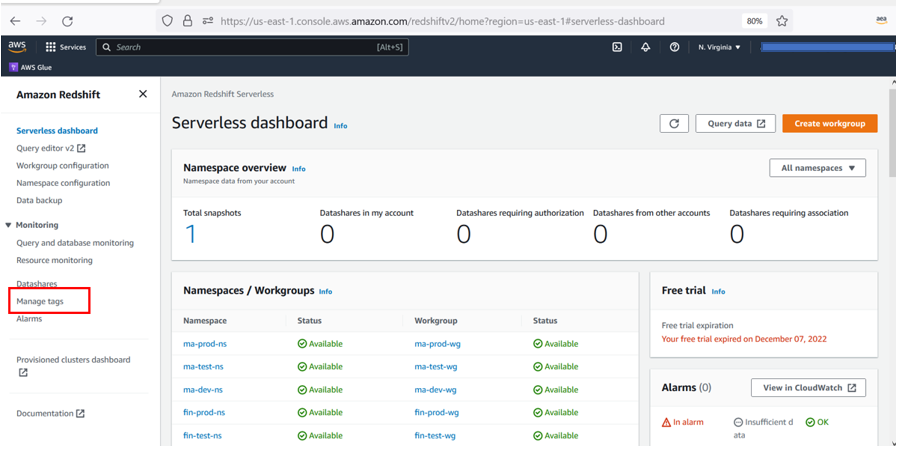This screenshot has height=462, width=907.
Task: Click the View in CloudWatch button
Action: (x=808, y=387)
